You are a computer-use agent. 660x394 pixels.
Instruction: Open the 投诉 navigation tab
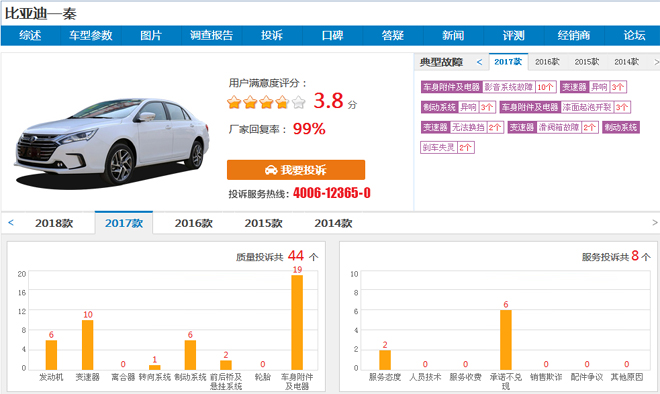[272, 35]
